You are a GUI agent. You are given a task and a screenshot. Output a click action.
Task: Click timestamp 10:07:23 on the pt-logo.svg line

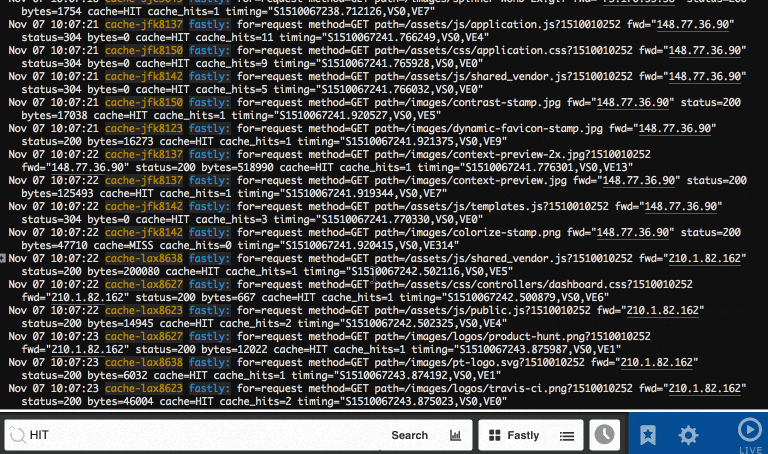[74, 362]
